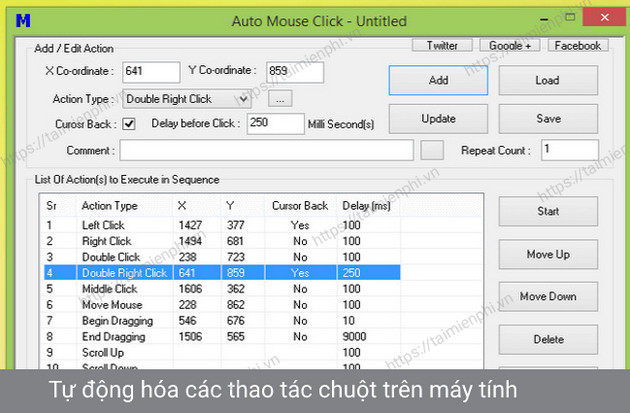Click the Update button

point(438,119)
